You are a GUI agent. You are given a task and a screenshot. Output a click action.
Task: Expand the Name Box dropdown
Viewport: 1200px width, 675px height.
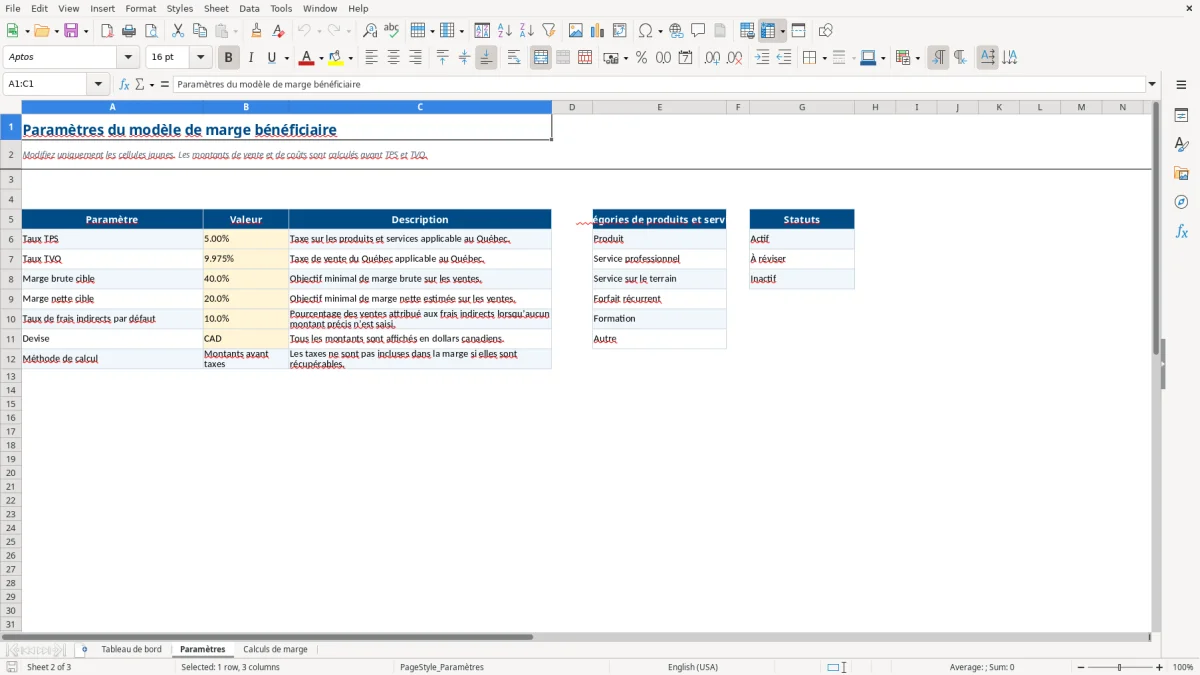(x=99, y=84)
